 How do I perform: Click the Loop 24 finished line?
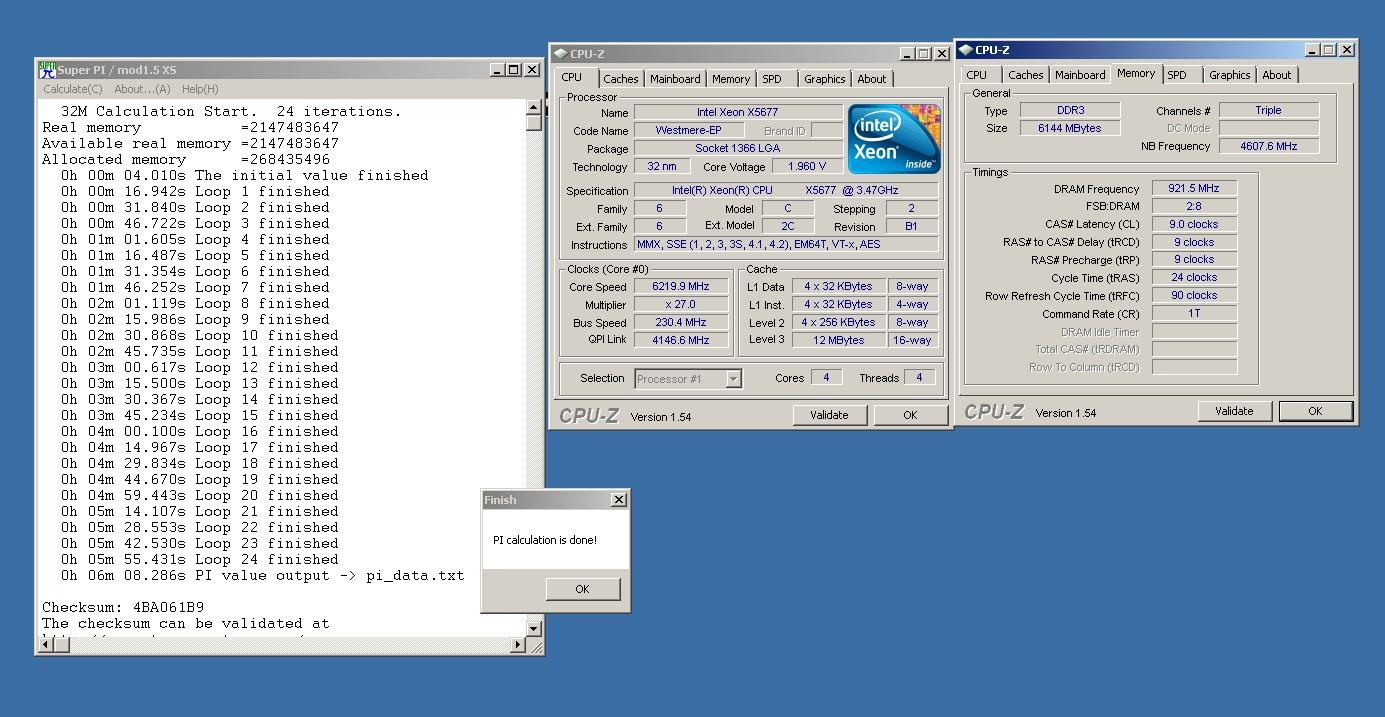[x=200, y=559]
